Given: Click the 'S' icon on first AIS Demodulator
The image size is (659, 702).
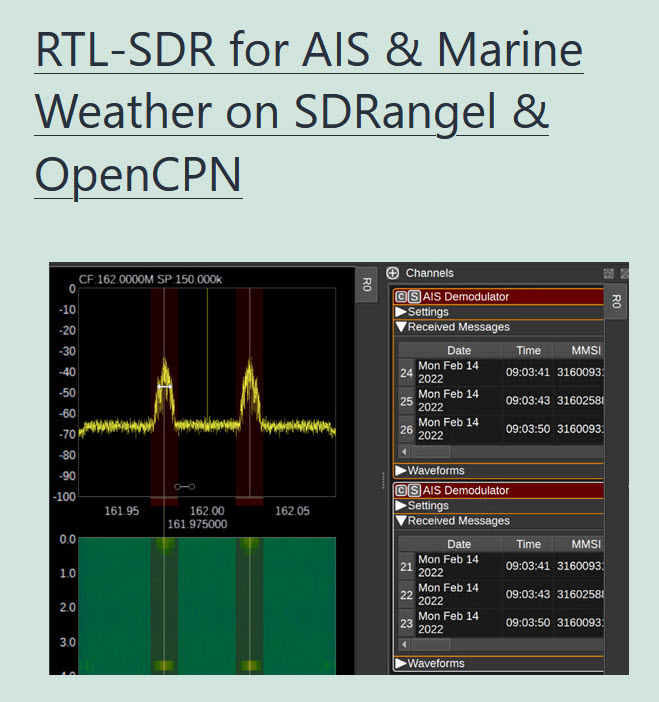Looking at the screenshot, I should tap(414, 297).
